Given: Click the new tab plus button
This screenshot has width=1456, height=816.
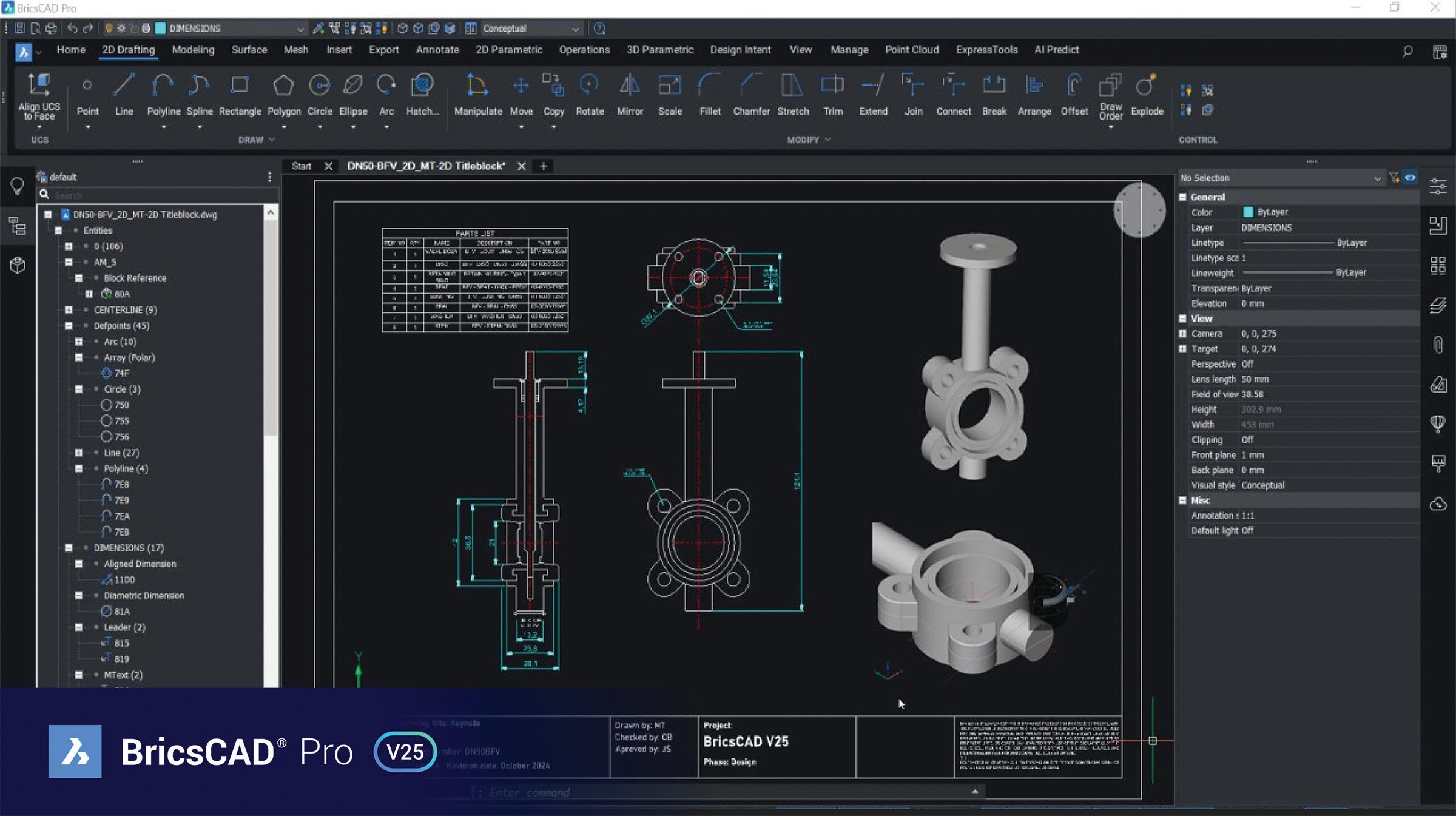Looking at the screenshot, I should 544,166.
